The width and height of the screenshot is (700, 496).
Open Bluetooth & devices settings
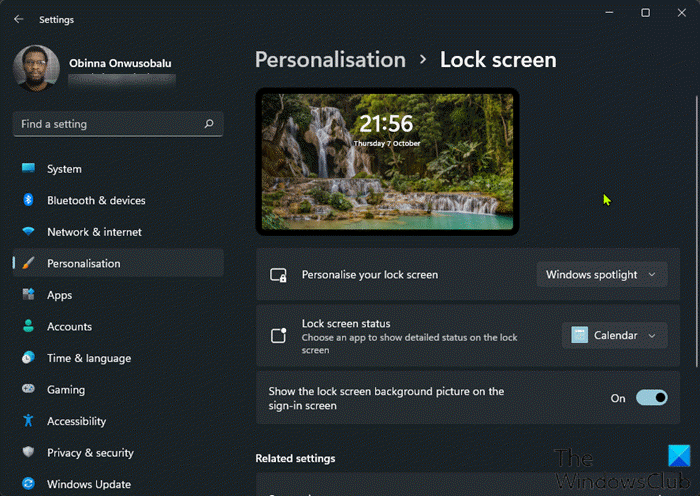118,200
